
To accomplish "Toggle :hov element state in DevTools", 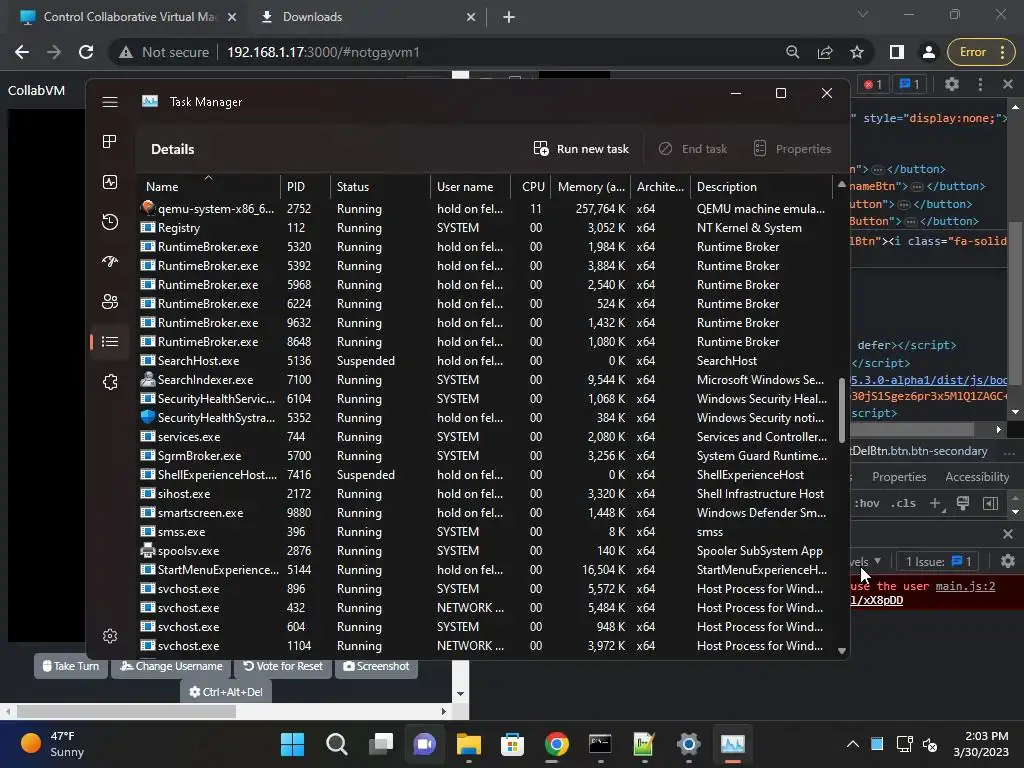I will click(867, 504).
